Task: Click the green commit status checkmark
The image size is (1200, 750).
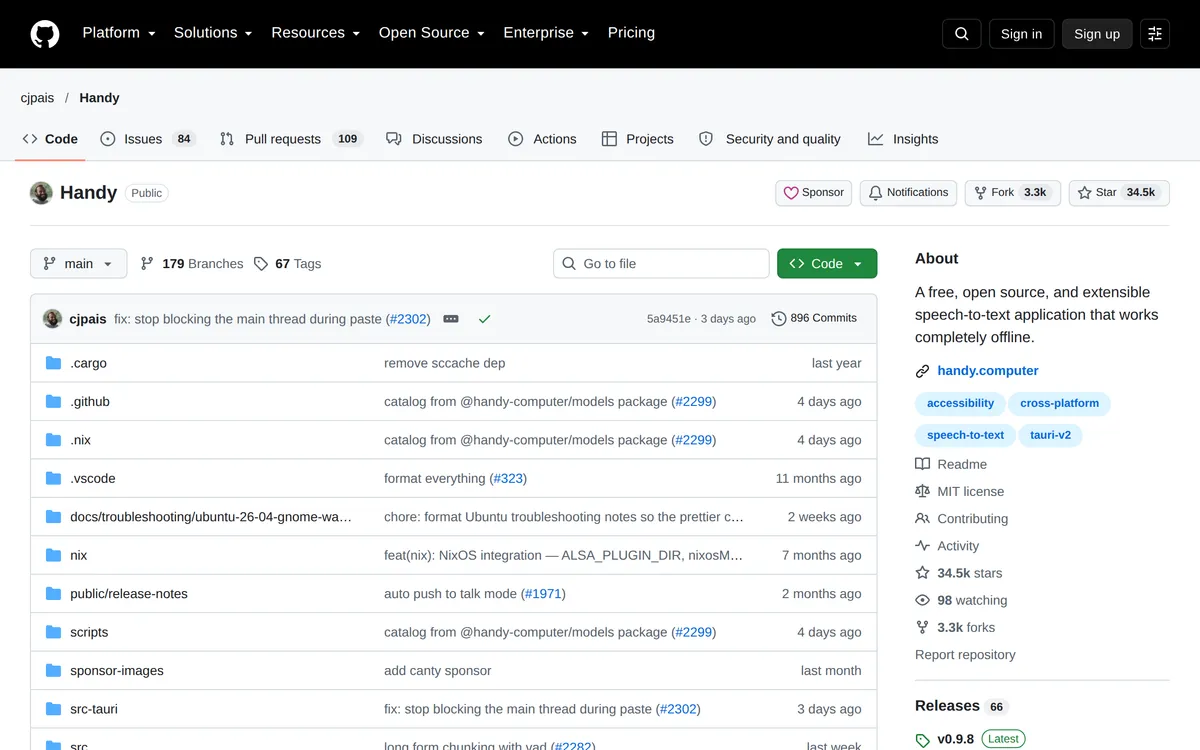Action: [484, 319]
